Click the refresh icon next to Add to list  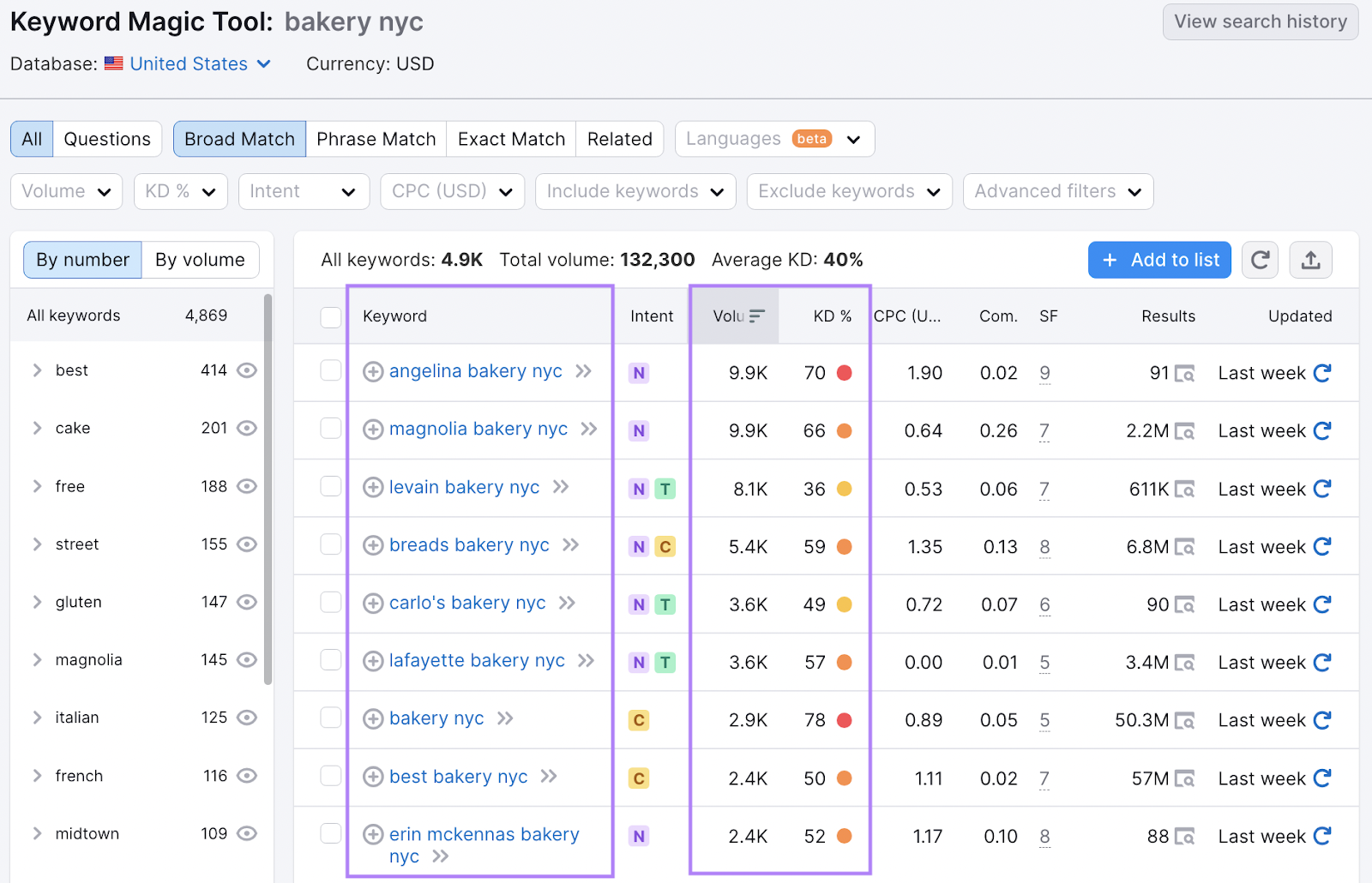coord(1260,260)
